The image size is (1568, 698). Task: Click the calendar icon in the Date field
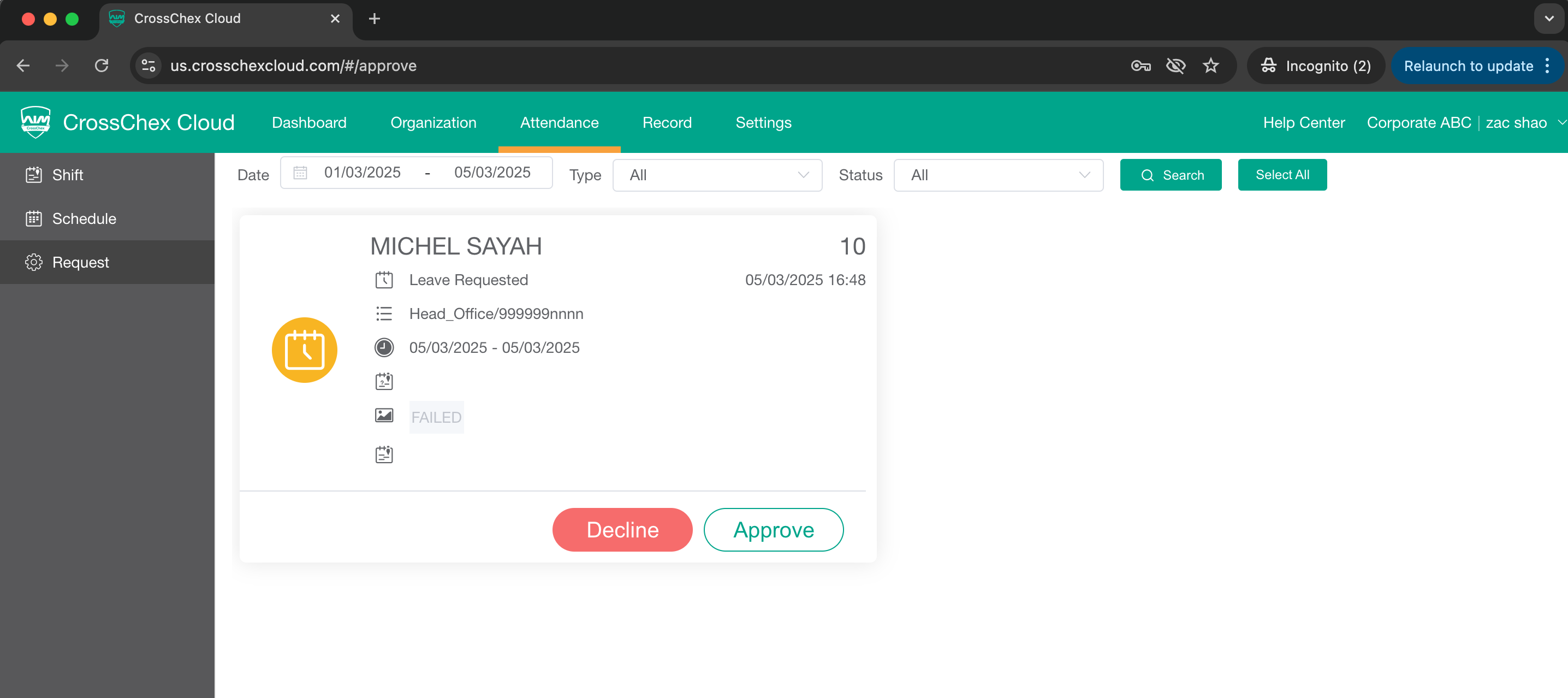300,173
